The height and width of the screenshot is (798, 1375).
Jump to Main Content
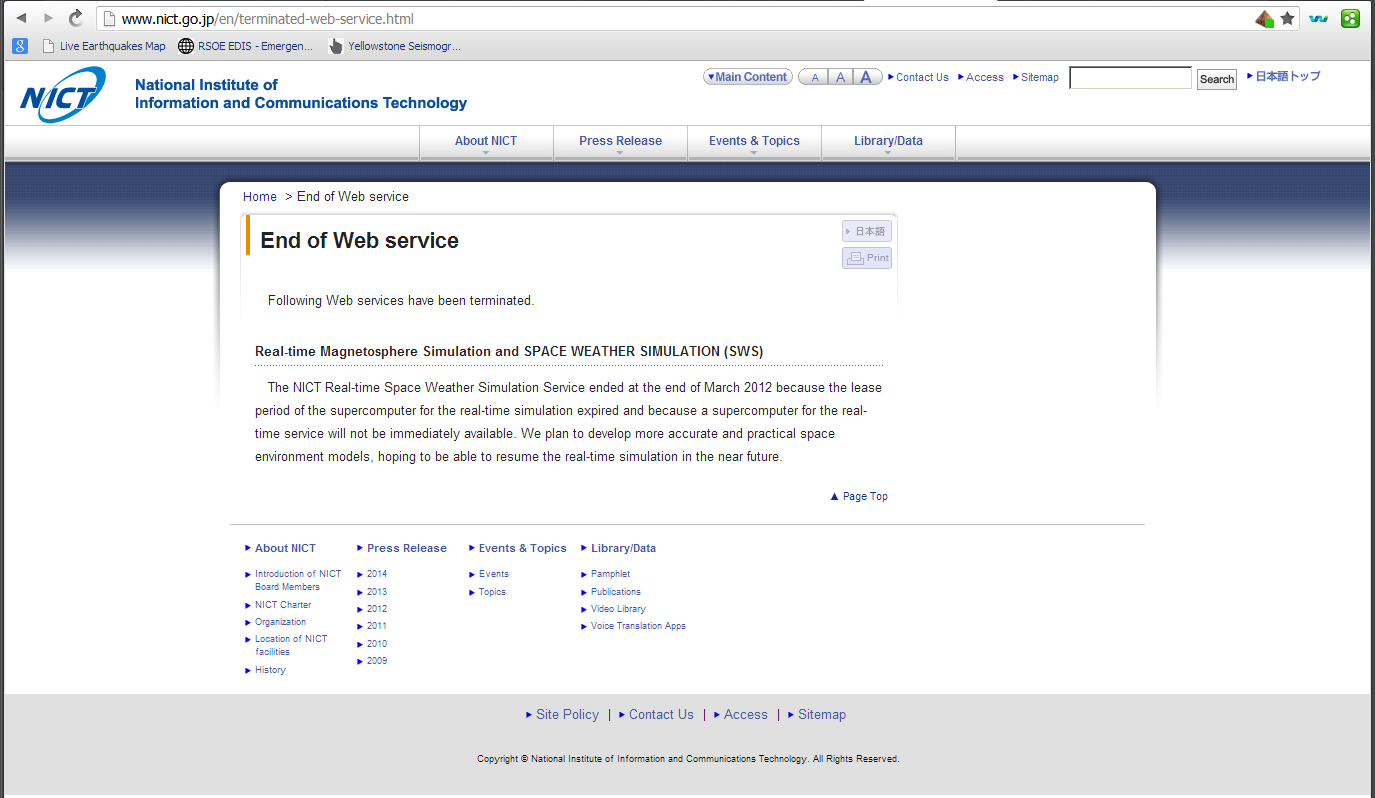tap(748, 77)
